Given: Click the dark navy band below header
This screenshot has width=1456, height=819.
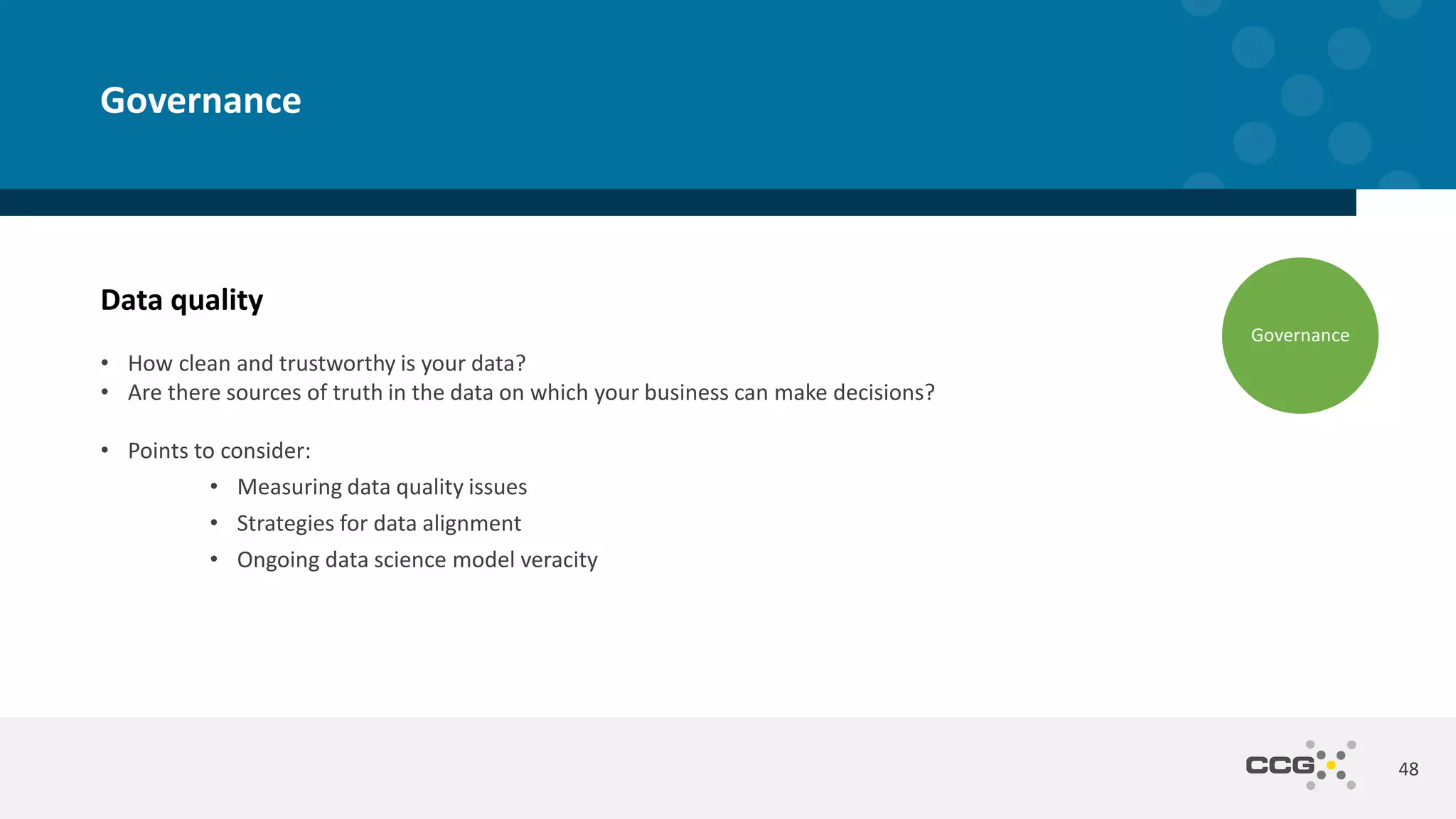Looking at the screenshot, I should [x=675, y=203].
